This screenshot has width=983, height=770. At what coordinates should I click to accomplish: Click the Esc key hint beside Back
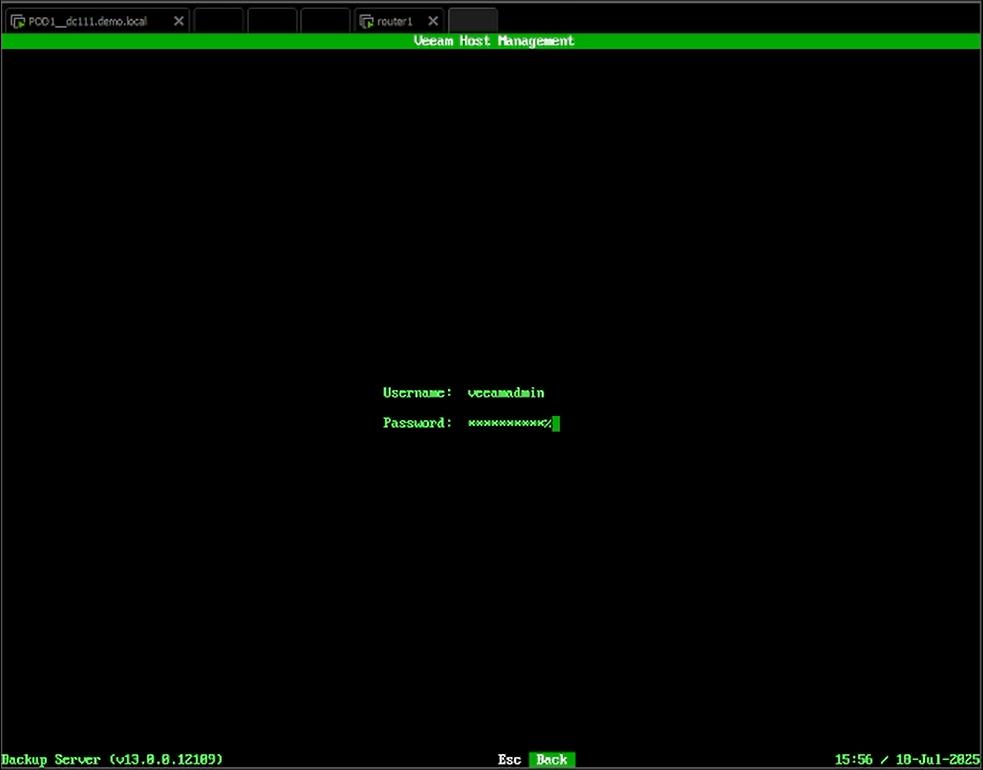tap(509, 760)
